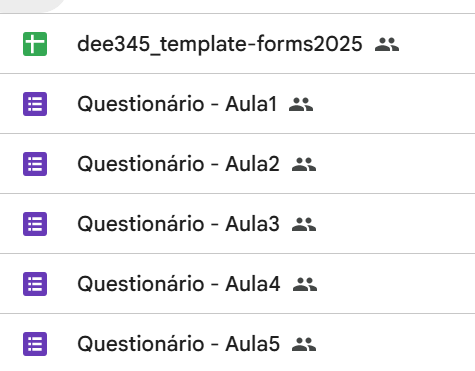The width and height of the screenshot is (475, 371).
Task: Click the purple Forms icon for Questionário - Aula4
Action: 35,284
